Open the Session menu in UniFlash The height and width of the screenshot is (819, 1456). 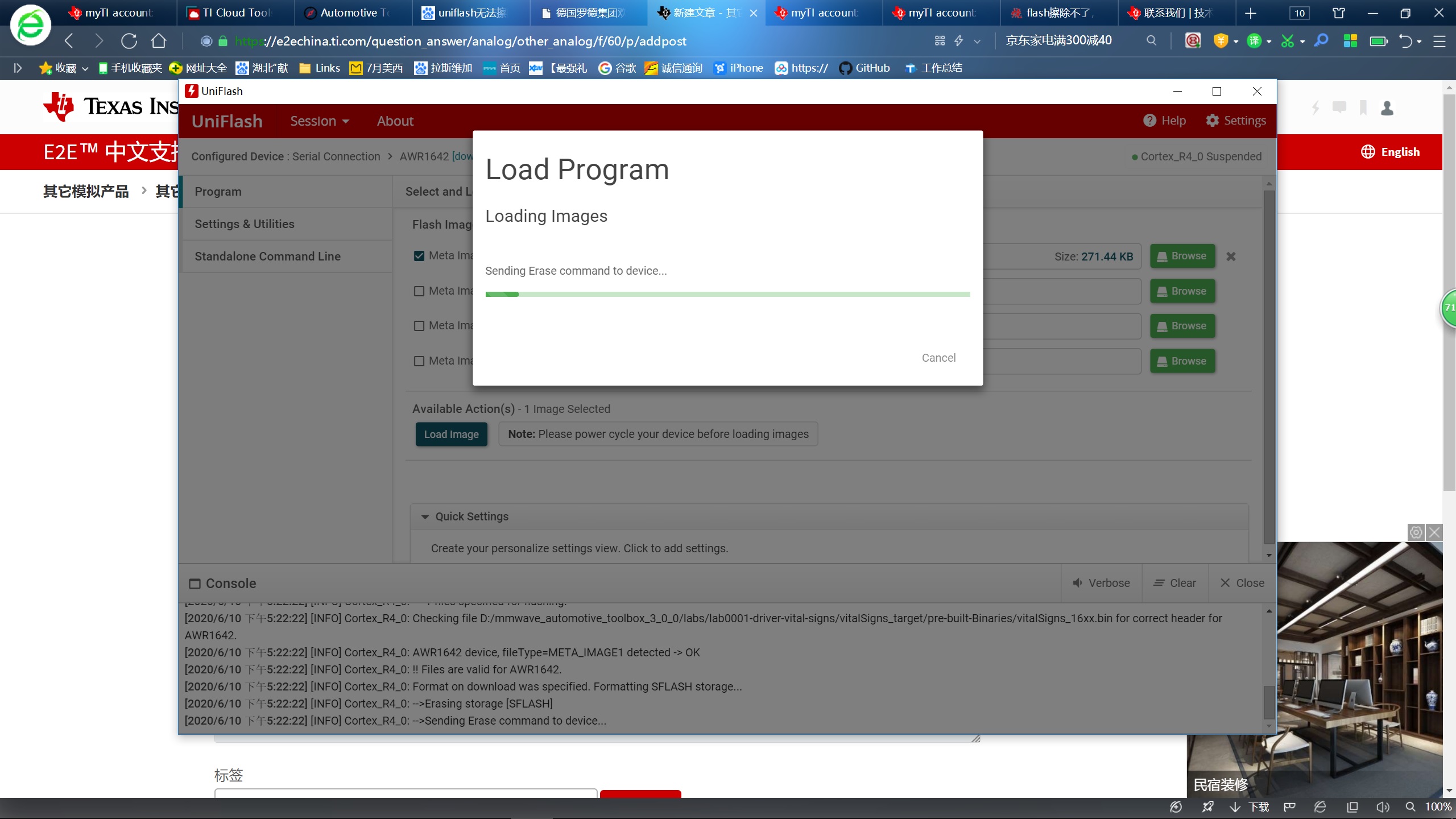pyautogui.click(x=319, y=121)
